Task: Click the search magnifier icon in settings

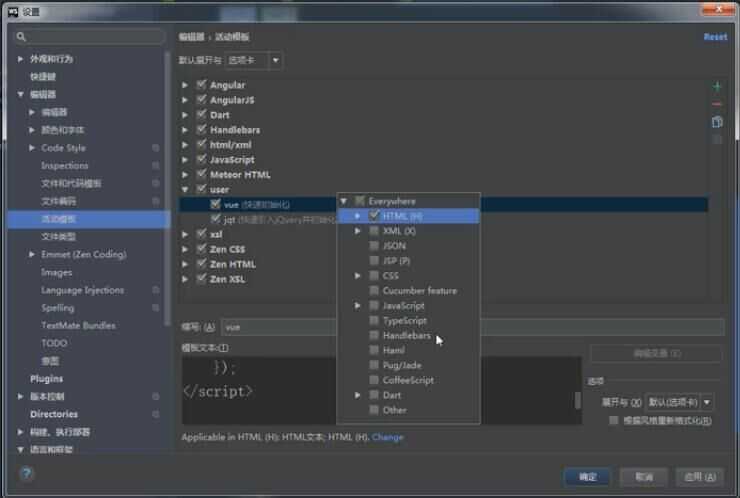Action: click(21, 36)
